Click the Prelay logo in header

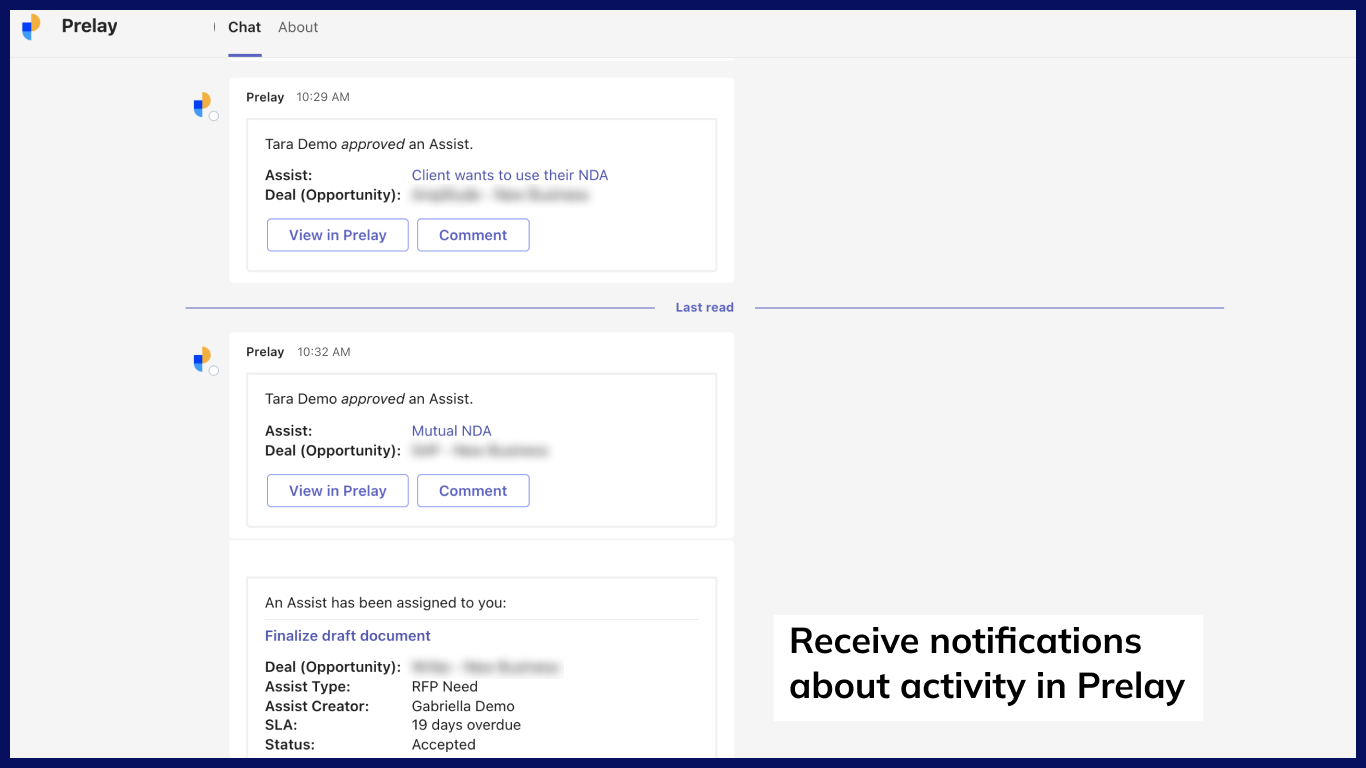point(32,27)
